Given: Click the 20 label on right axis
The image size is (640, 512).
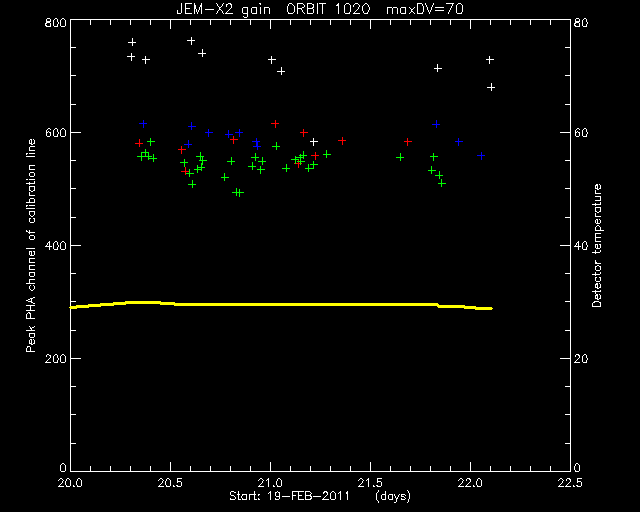Looking at the screenshot, I should point(581,358).
